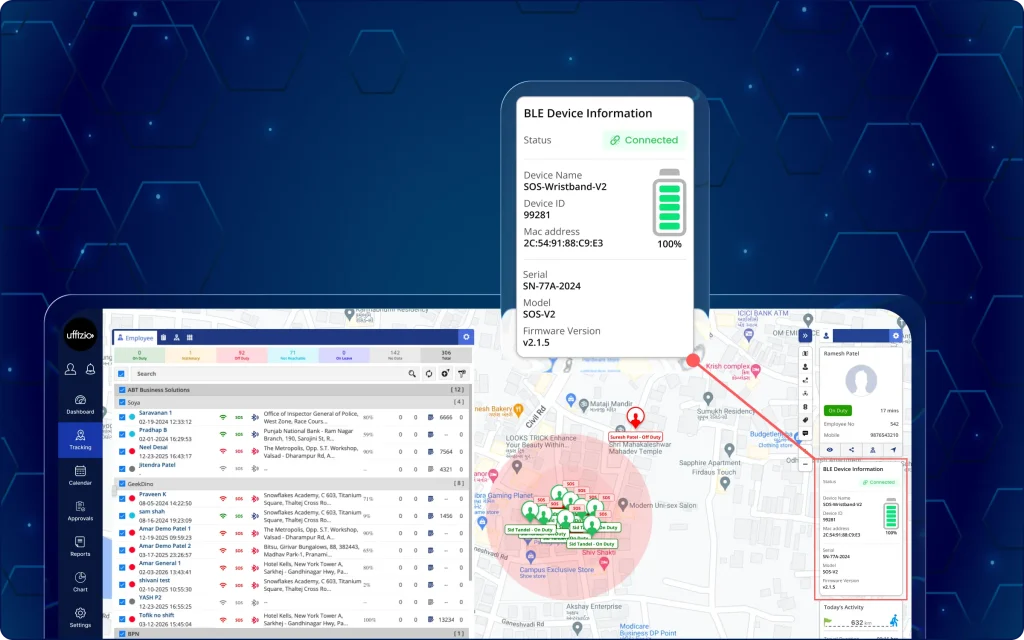The width and height of the screenshot is (1024, 640).
Task: Select the person tab in right detail panel
Action: (826, 336)
